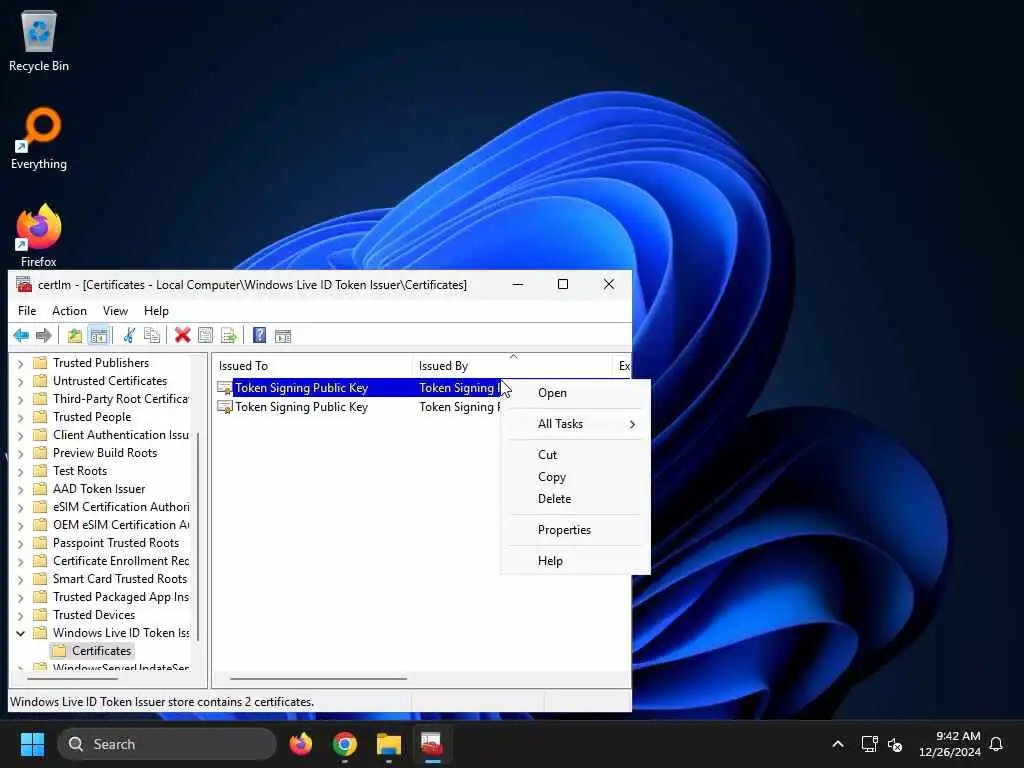Click the red X Delete toolbar icon
The width and height of the screenshot is (1024, 768).
click(x=183, y=336)
